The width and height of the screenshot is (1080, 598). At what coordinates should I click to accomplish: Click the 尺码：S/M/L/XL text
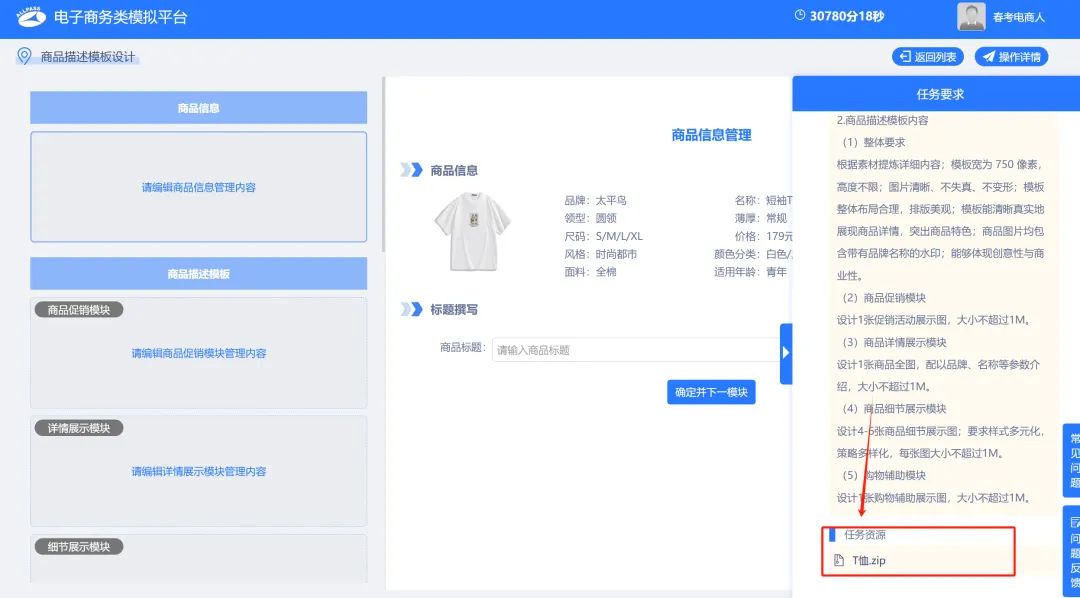[x=603, y=236]
